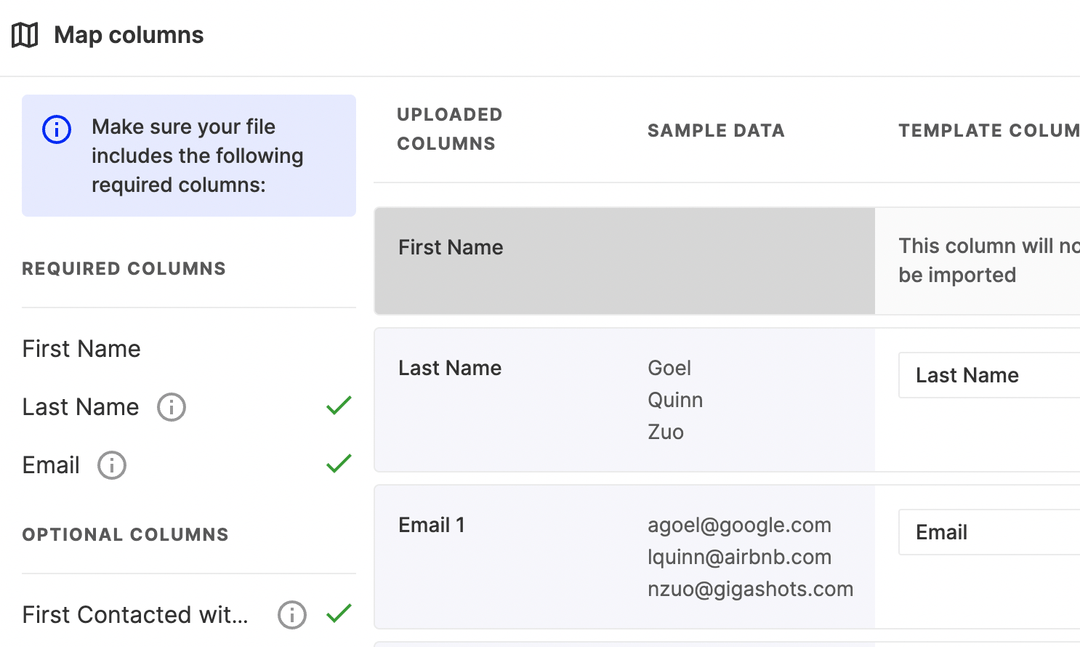Click the info icon next to Last Name
Viewport: 1080px width, 647px height.
click(171, 407)
